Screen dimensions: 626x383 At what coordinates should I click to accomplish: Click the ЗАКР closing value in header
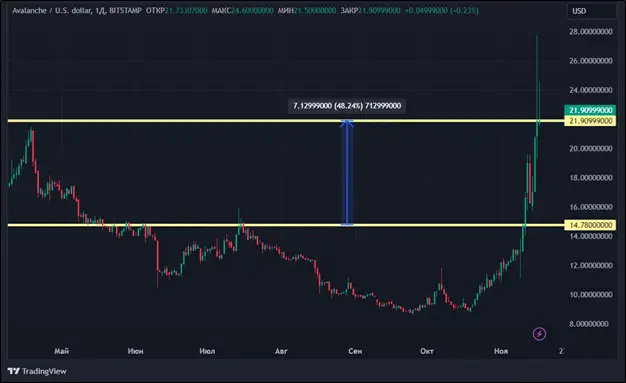coord(379,10)
